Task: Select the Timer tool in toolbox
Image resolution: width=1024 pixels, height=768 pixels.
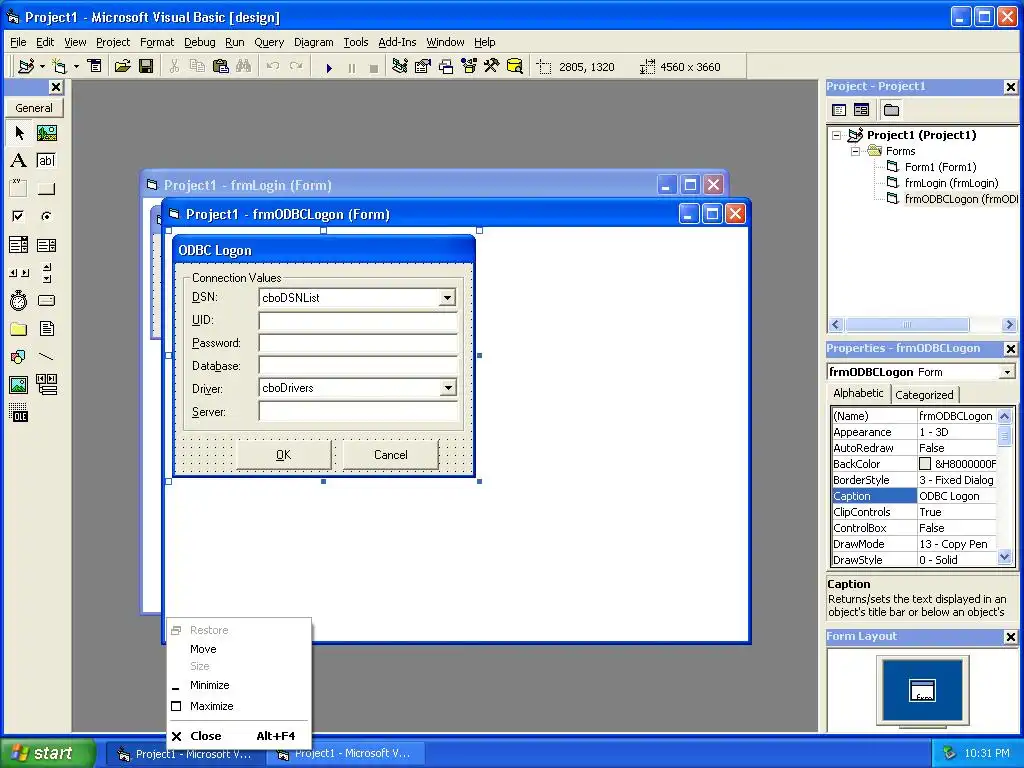Action: click(x=19, y=300)
